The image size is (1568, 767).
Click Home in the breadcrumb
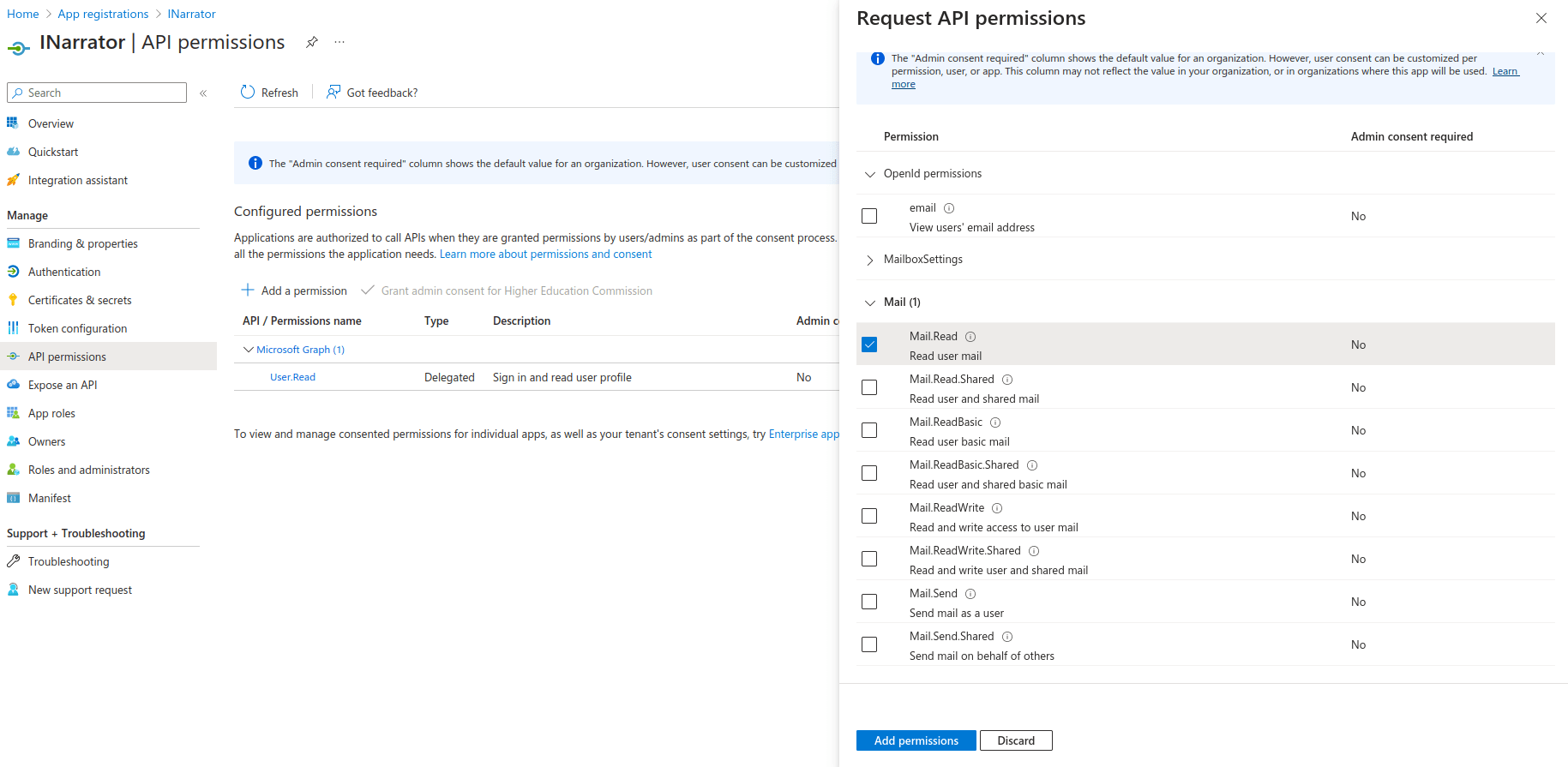[x=23, y=14]
